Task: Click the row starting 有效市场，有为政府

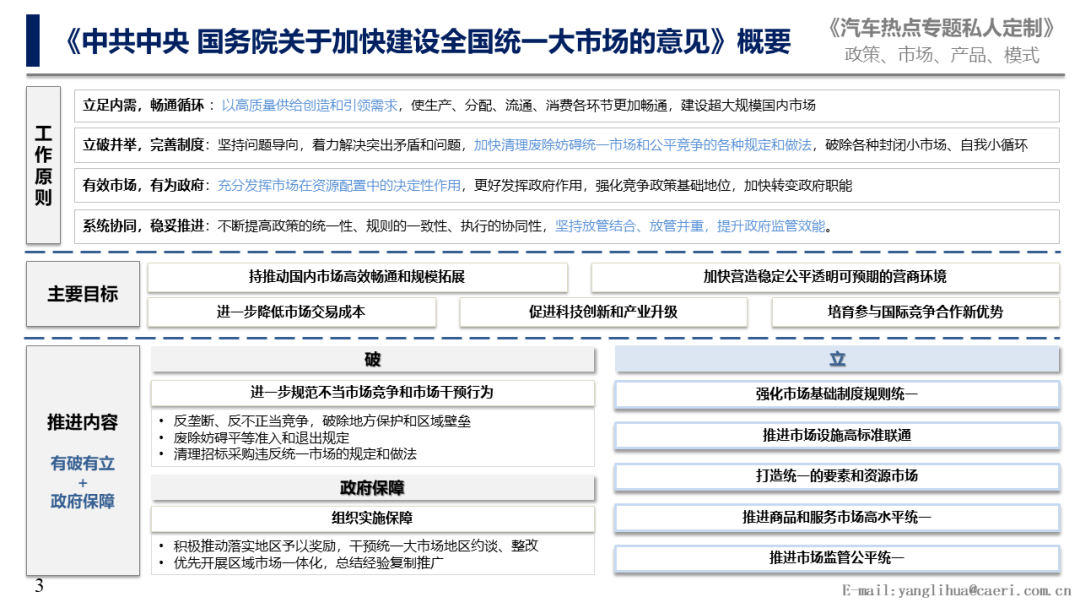Action: coord(566,185)
